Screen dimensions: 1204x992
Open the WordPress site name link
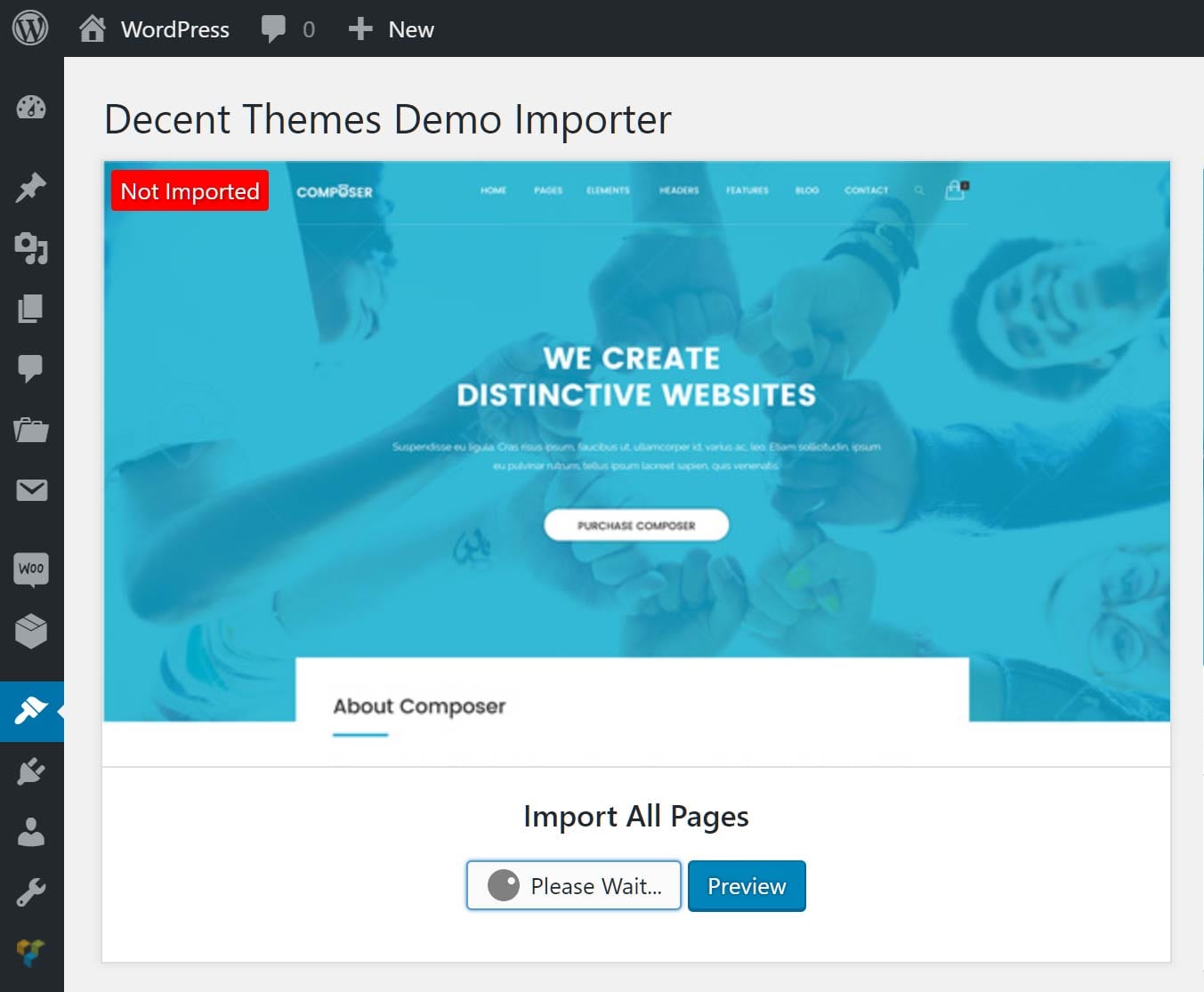(175, 29)
